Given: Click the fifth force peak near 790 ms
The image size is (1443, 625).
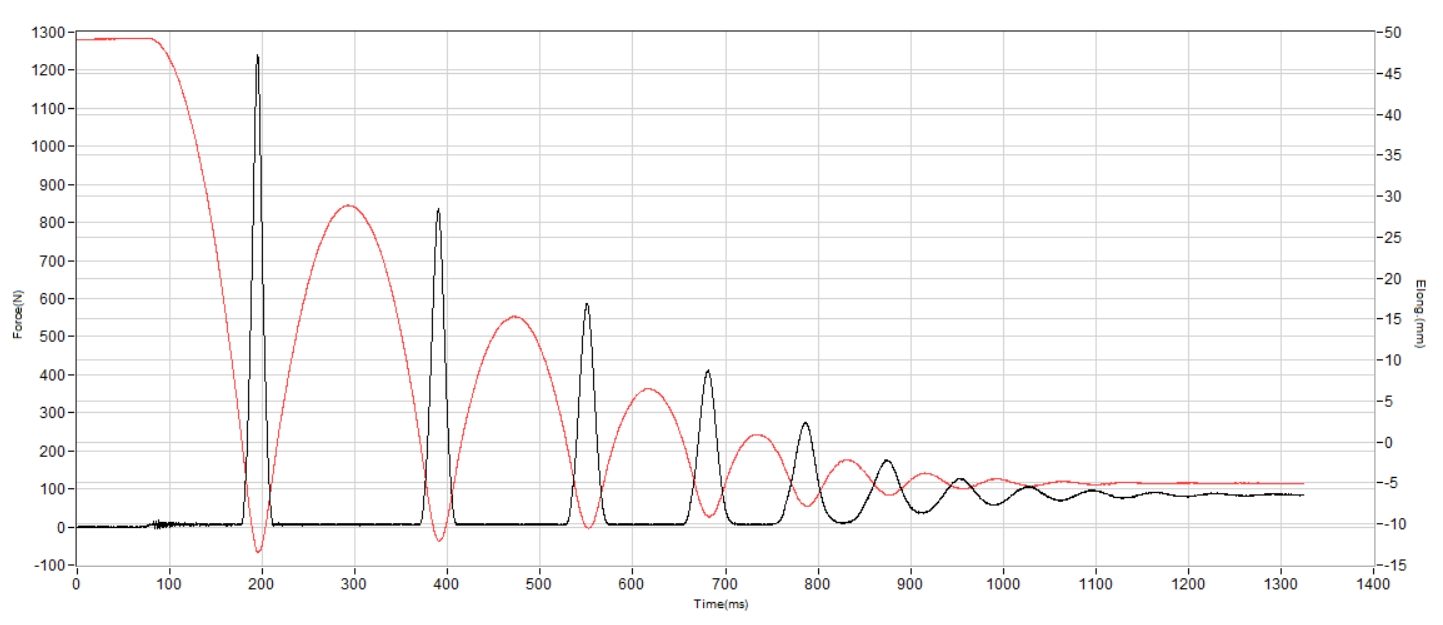Looking at the screenshot, I should click(x=805, y=424).
